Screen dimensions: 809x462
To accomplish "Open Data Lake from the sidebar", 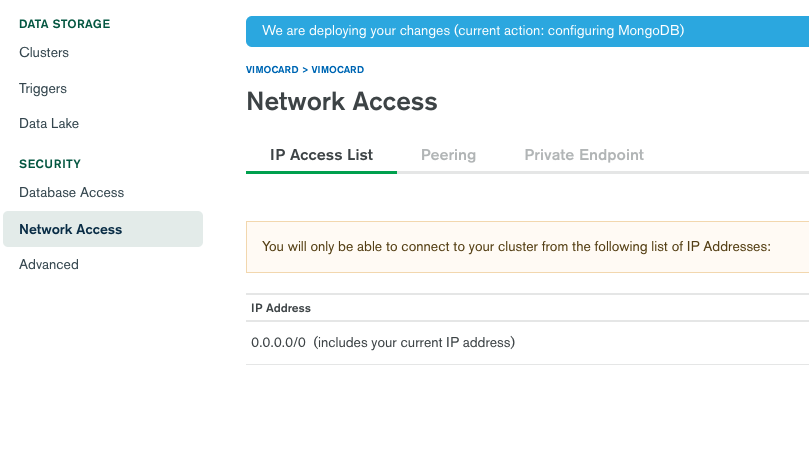I will [x=49, y=124].
